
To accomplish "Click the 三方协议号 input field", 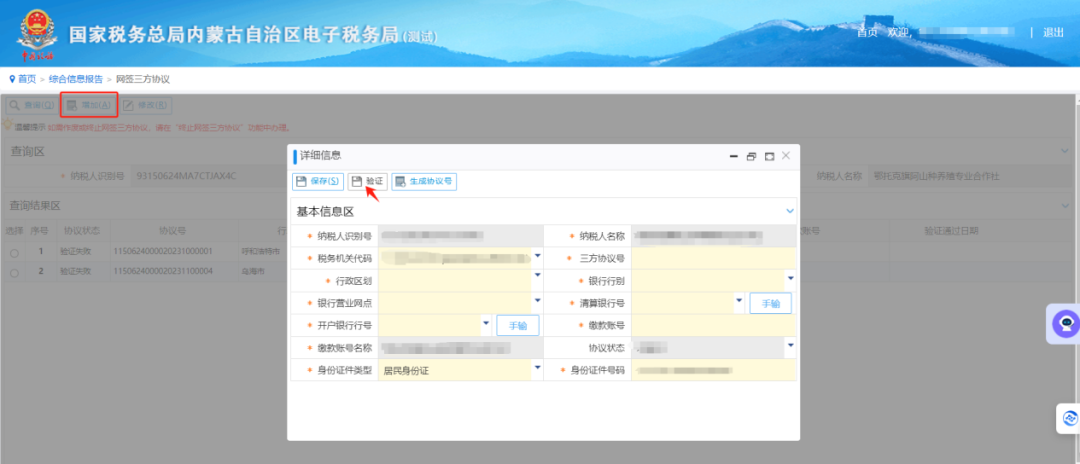I will coord(714,258).
